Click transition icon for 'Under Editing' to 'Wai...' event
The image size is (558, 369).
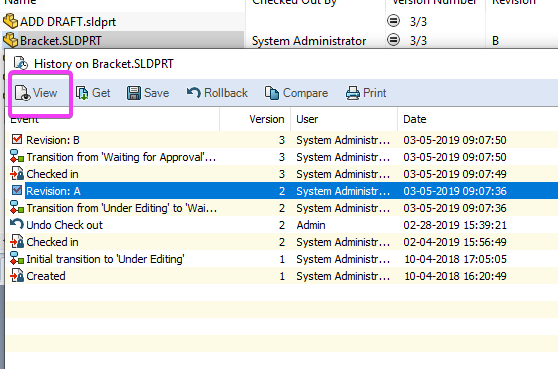17,207
